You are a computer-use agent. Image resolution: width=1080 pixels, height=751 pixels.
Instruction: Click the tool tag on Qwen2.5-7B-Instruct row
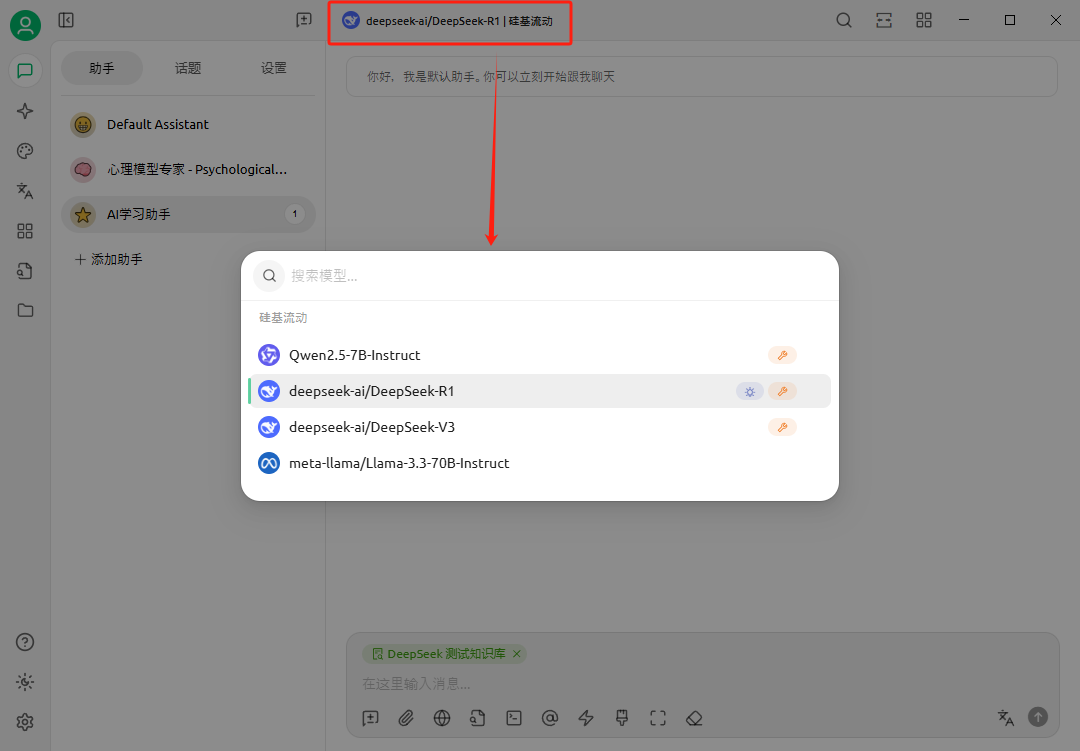pos(782,355)
